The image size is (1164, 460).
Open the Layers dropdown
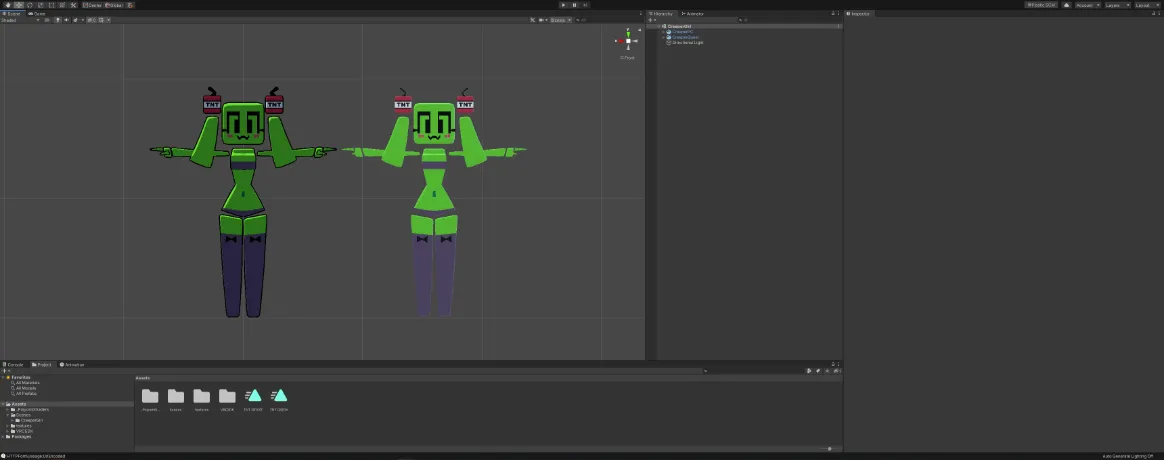click(1117, 5)
